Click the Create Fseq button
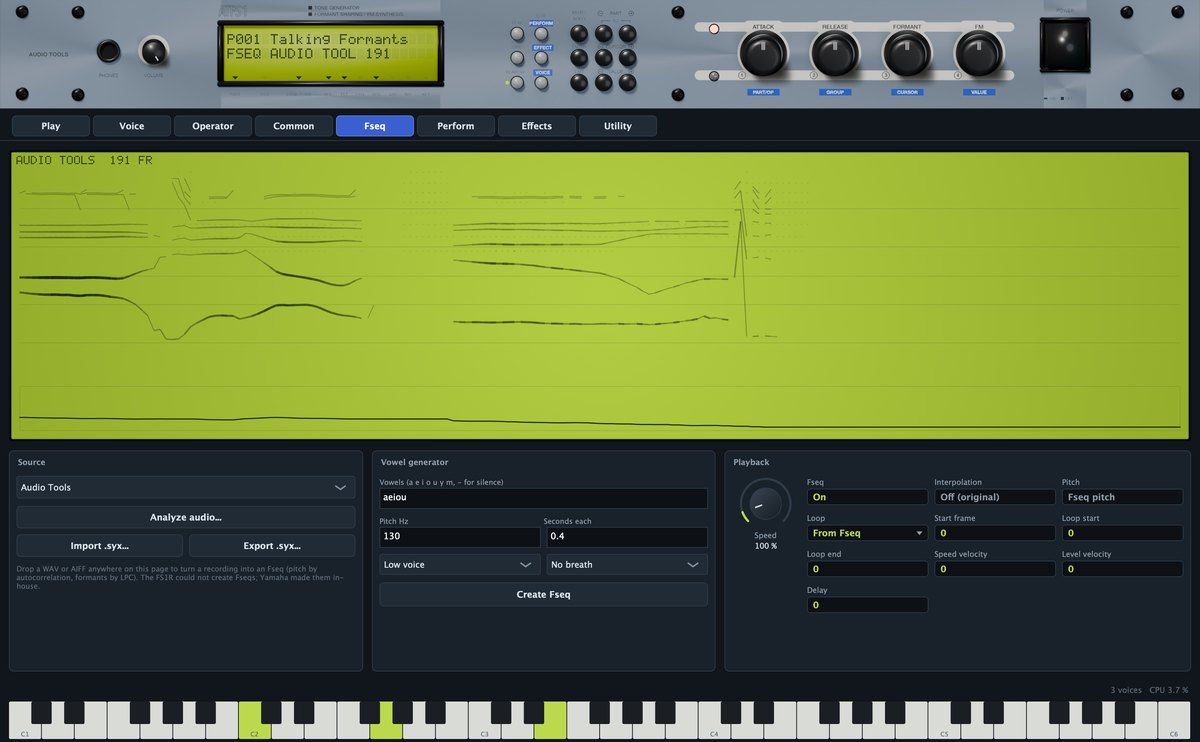The width and height of the screenshot is (1200, 742). coord(543,594)
